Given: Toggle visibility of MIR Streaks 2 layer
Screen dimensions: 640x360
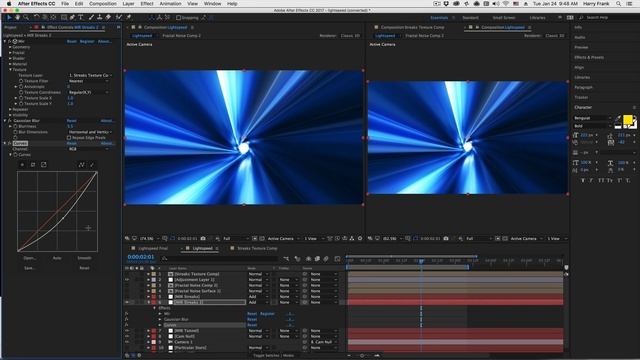Looking at the screenshot, I should tap(127, 302).
